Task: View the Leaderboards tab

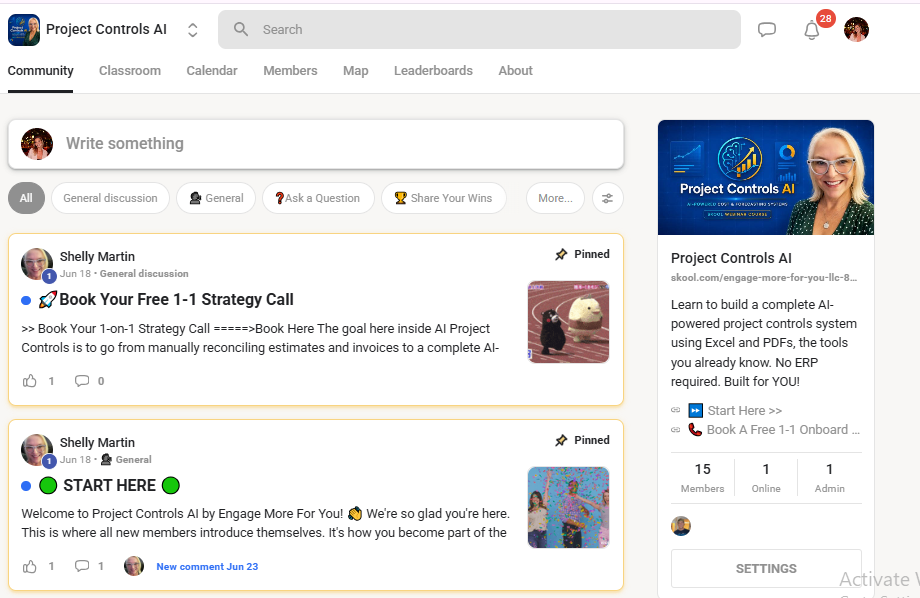Action: [x=433, y=70]
